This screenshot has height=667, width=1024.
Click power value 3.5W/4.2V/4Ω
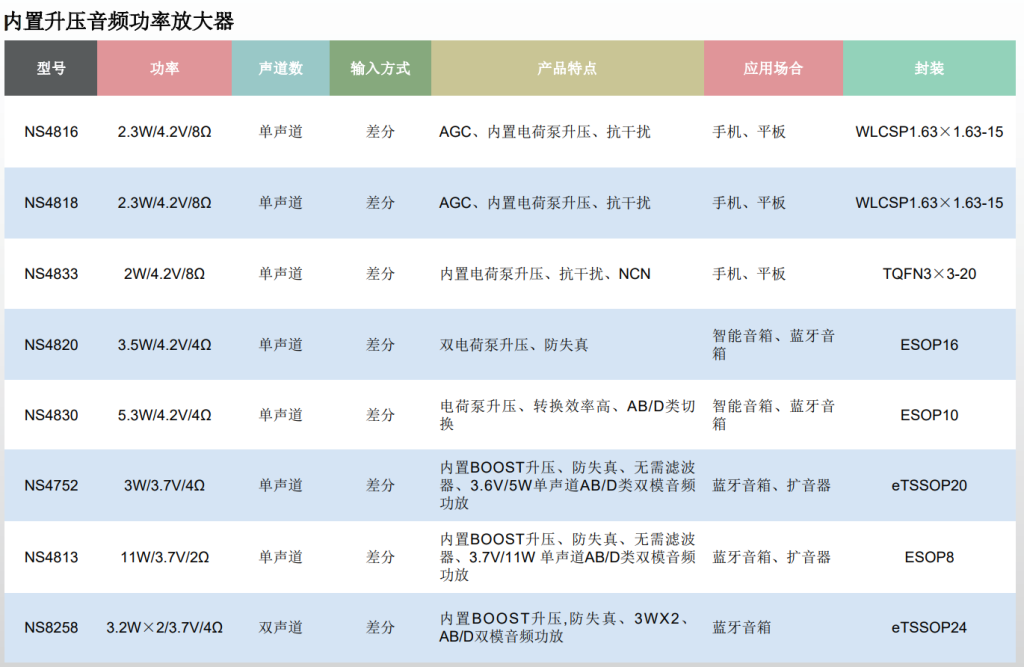coord(165,345)
